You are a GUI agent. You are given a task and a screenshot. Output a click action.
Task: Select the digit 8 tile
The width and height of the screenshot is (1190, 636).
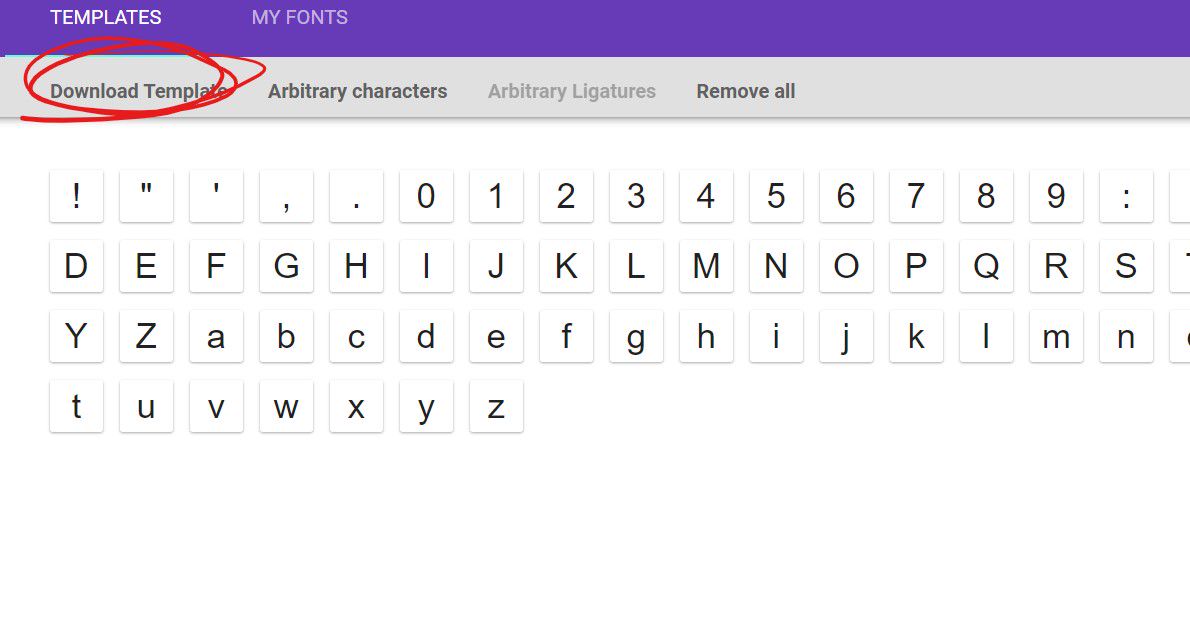tap(987, 196)
